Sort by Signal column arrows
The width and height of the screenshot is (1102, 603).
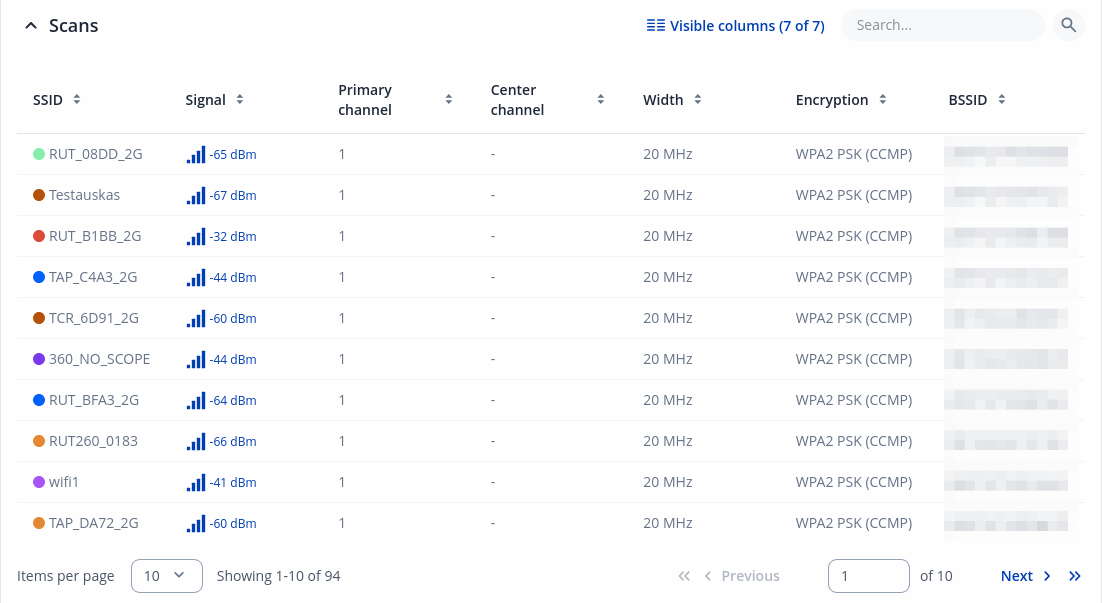(240, 100)
